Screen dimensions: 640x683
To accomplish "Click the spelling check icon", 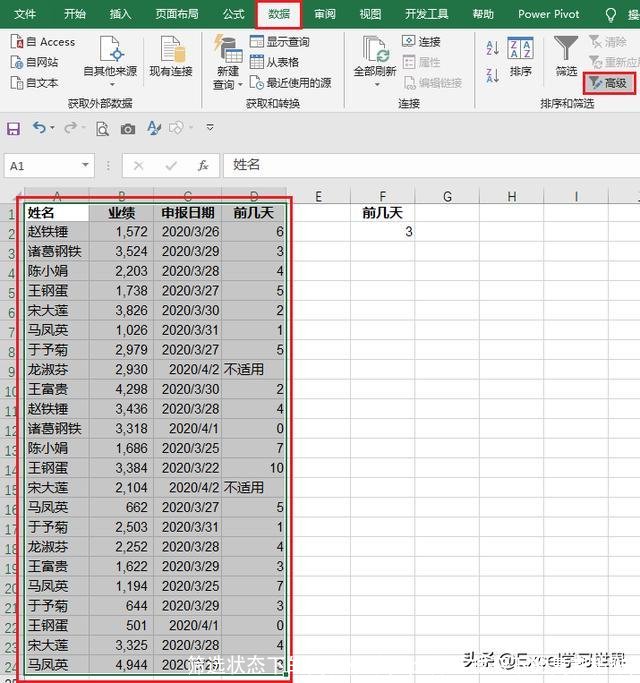I will point(153,128).
